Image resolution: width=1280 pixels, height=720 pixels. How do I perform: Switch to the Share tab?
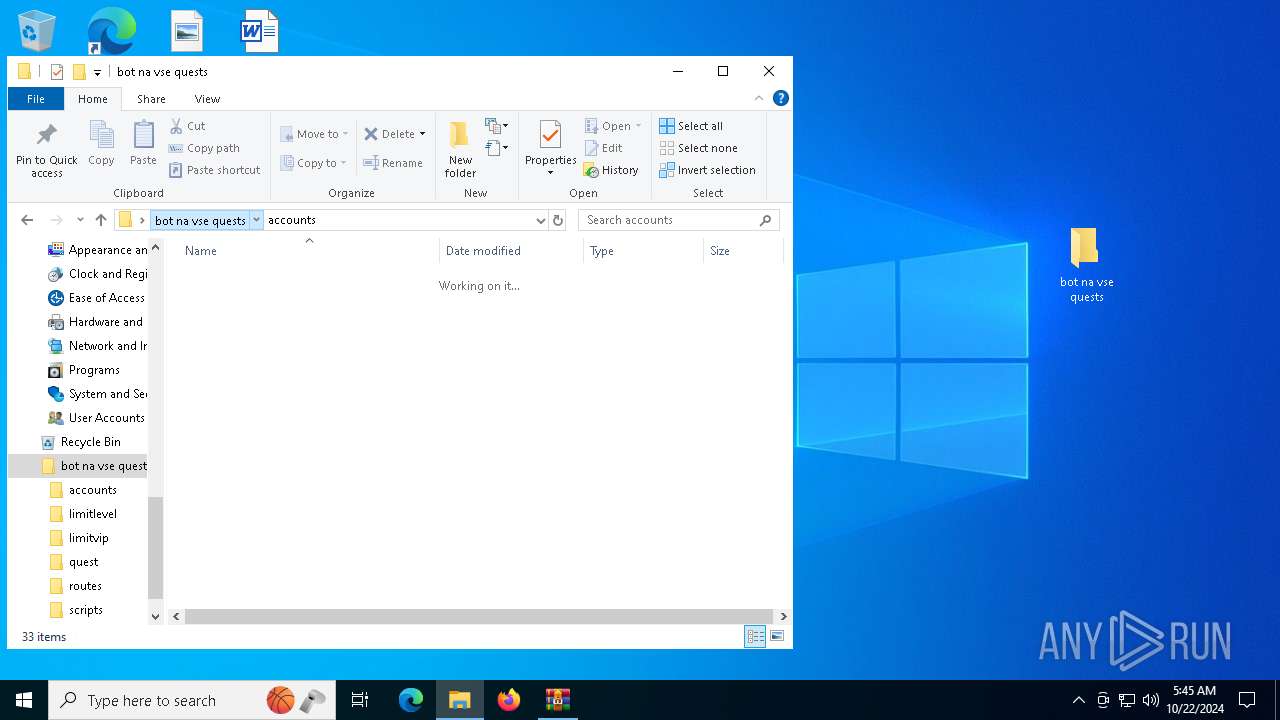(151, 99)
